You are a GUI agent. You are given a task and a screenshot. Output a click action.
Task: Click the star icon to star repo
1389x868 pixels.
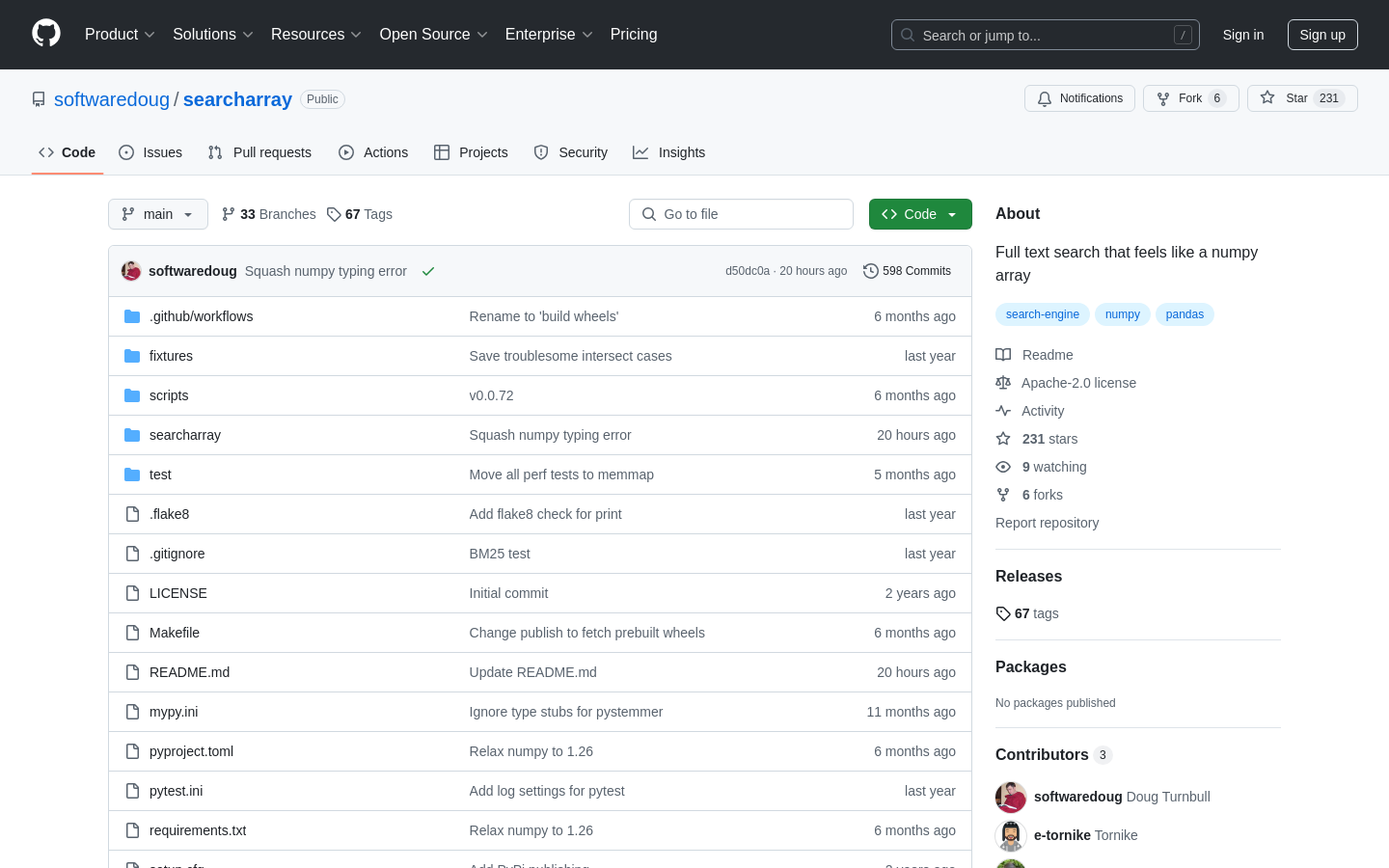tap(1267, 97)
